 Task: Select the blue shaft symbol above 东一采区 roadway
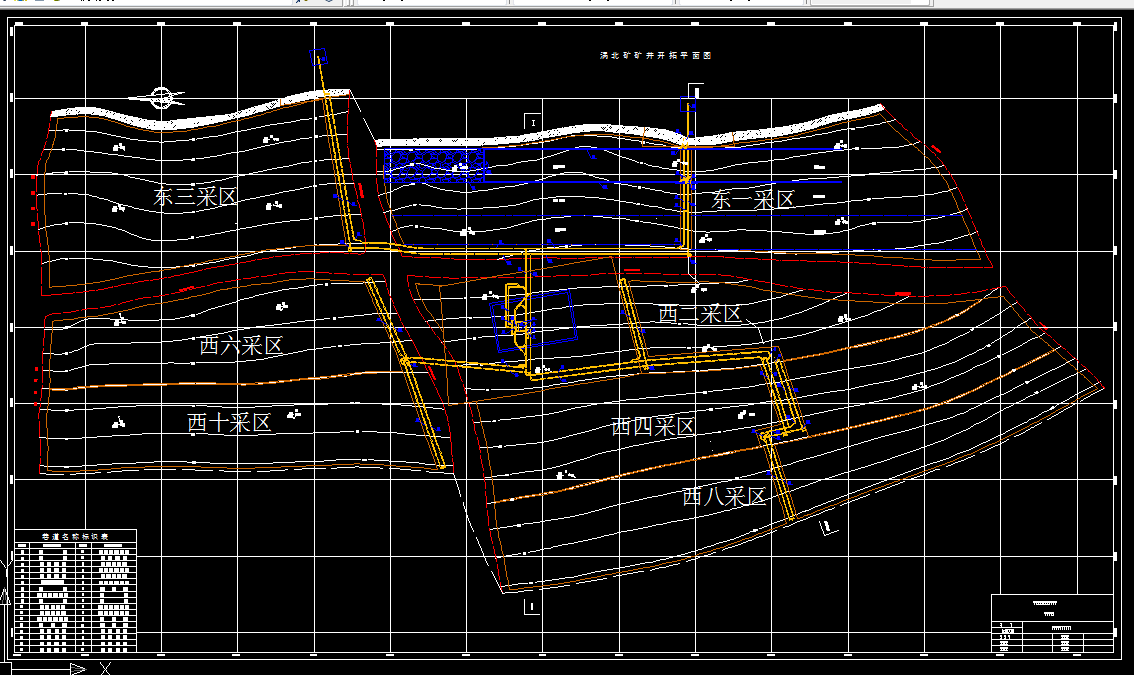688,105
